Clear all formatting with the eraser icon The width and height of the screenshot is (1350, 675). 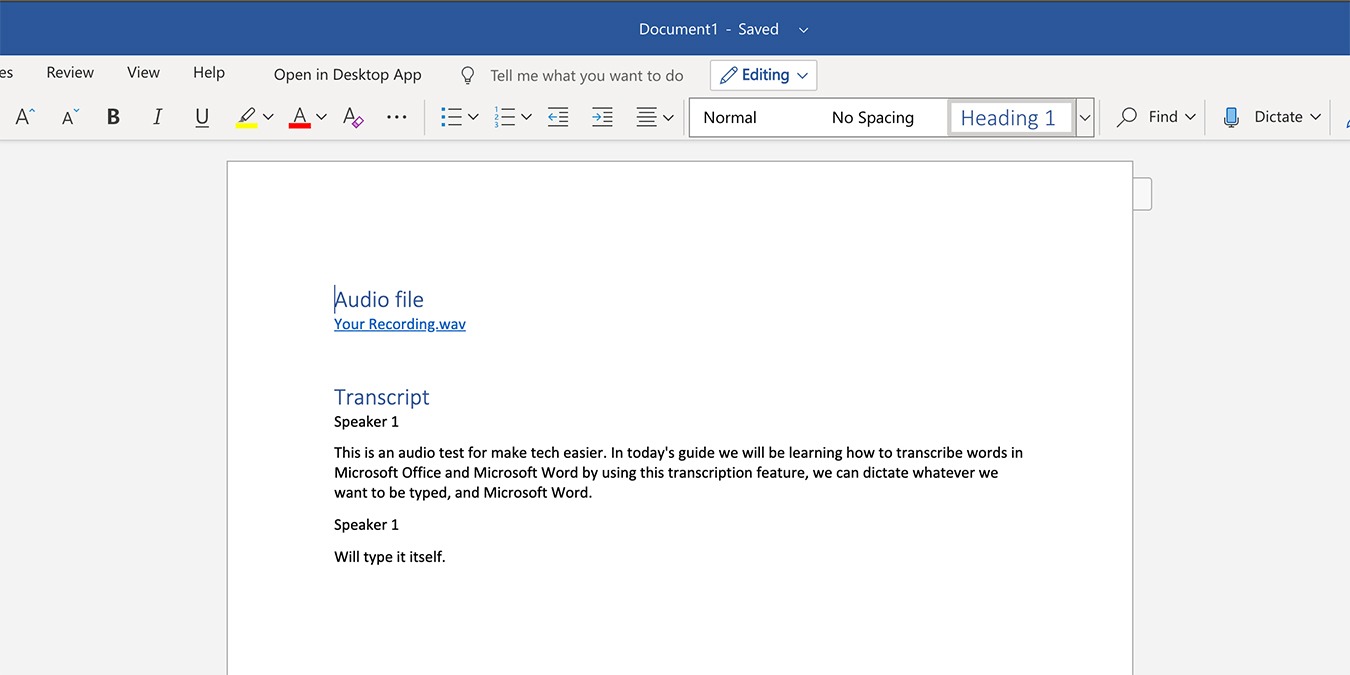(x=352, y=117)
